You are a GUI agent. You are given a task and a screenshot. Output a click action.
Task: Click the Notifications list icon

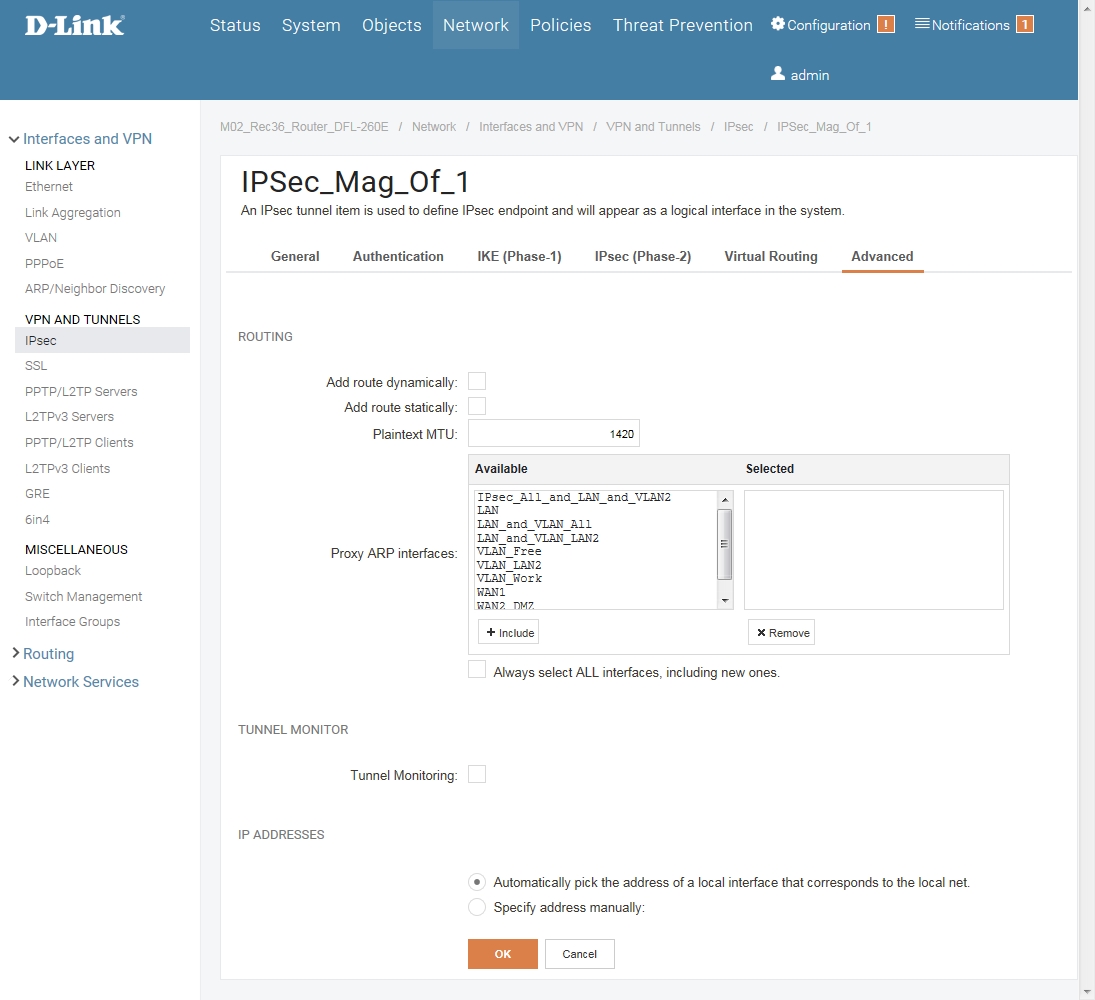[x=922, y=24]
